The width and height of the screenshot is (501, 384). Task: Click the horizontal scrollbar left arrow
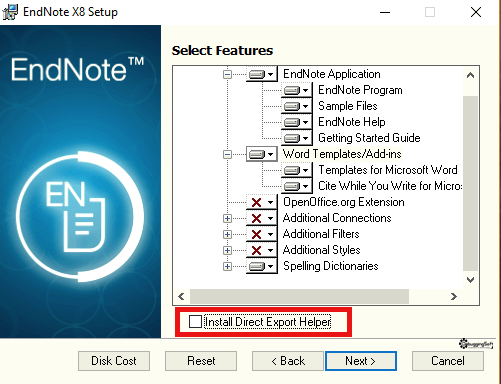tap(181, 296)
